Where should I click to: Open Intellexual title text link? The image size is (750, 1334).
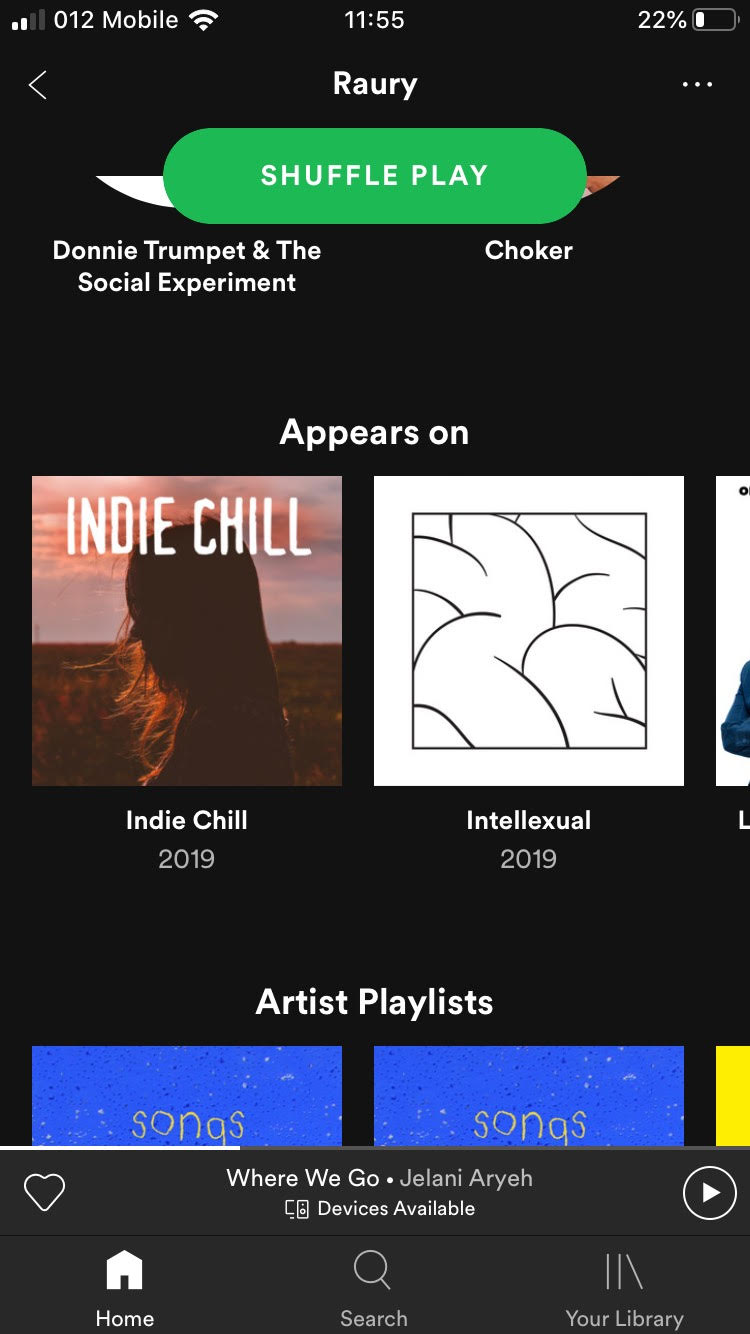click(x=529, y=820)
